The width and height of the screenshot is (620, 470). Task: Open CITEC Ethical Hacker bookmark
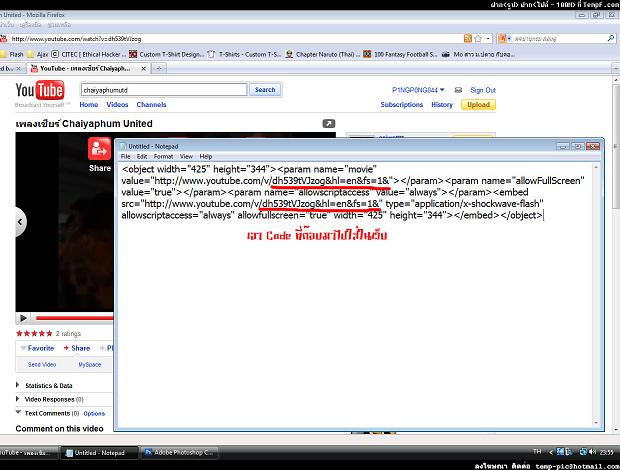pyautogui.click(x=89, y=54)
